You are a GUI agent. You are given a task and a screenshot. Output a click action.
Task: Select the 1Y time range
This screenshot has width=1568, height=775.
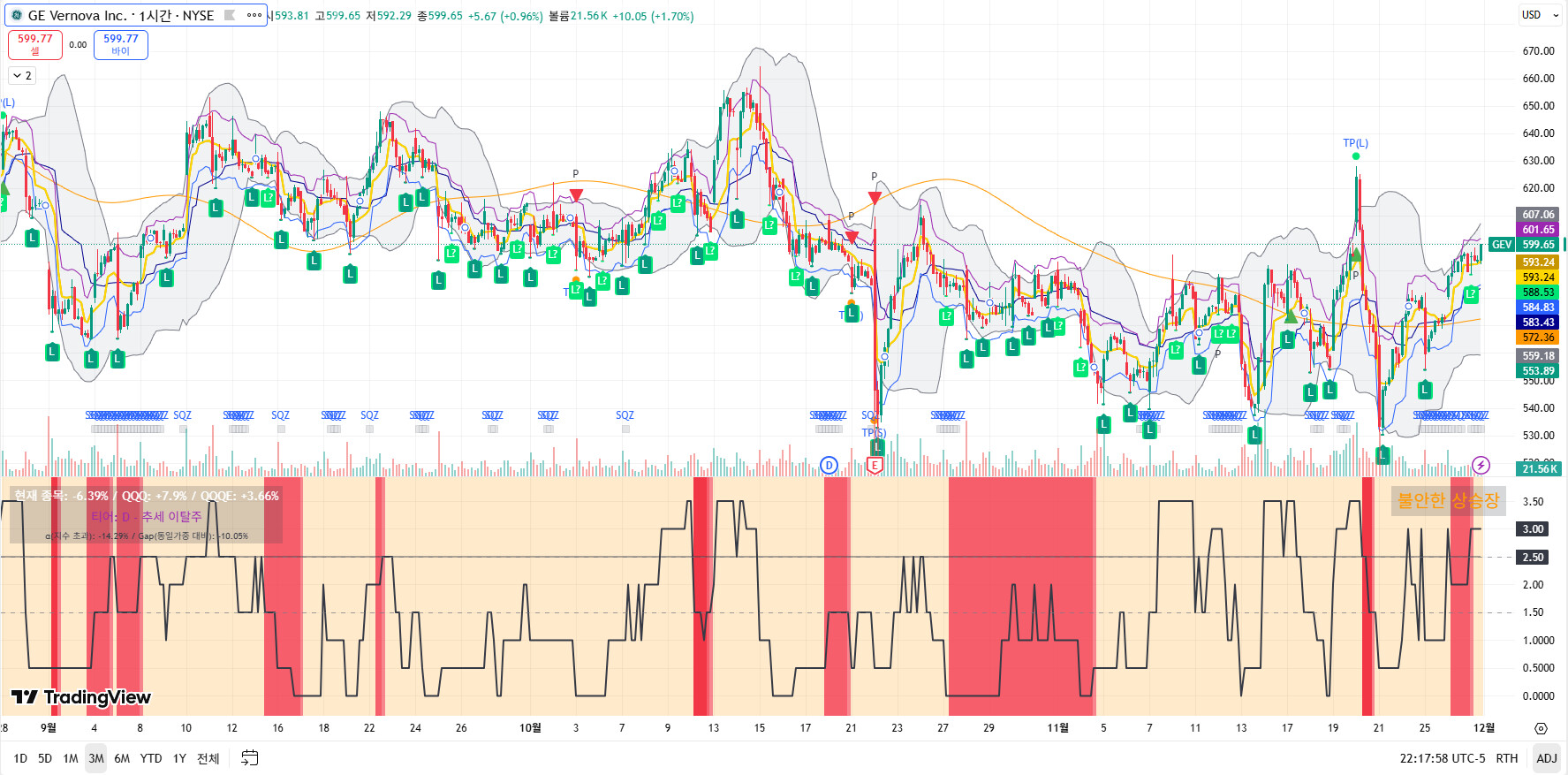pyautogui.click(x=179, y=758)
